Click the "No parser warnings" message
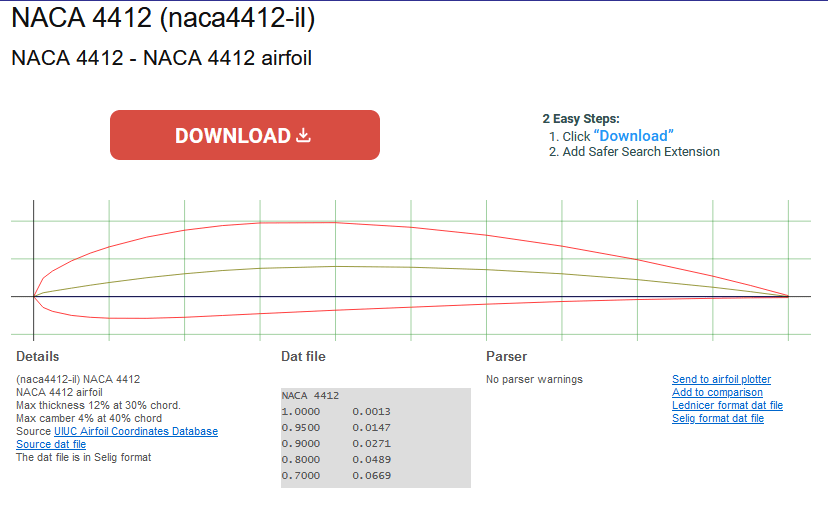Viewport: 828px width, 507px height. [x=534, y=380]
